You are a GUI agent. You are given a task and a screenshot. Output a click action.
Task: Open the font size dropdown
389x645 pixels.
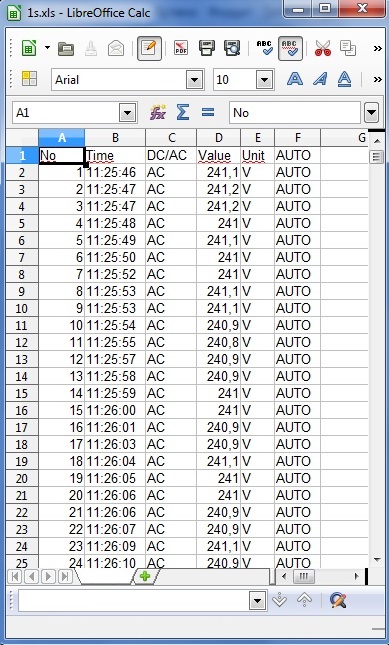pyautogui.click(x=265, y=79)
